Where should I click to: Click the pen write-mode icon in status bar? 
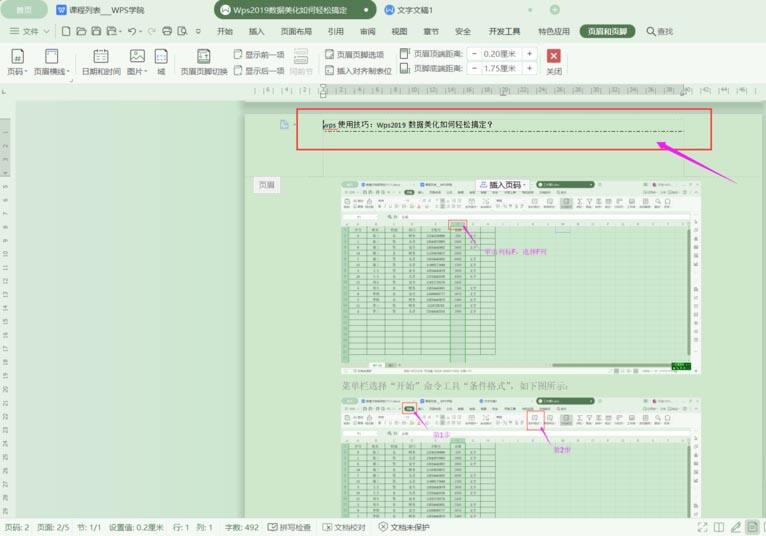(736, 527)
